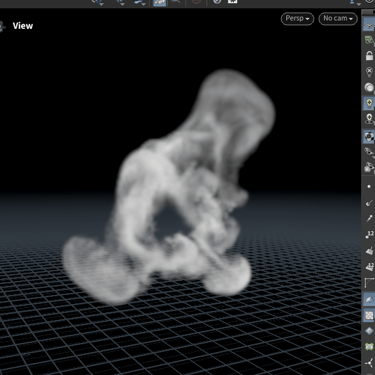Lock camera to view with padlock icon
The image size is (375, 375).
pos(369,56)
